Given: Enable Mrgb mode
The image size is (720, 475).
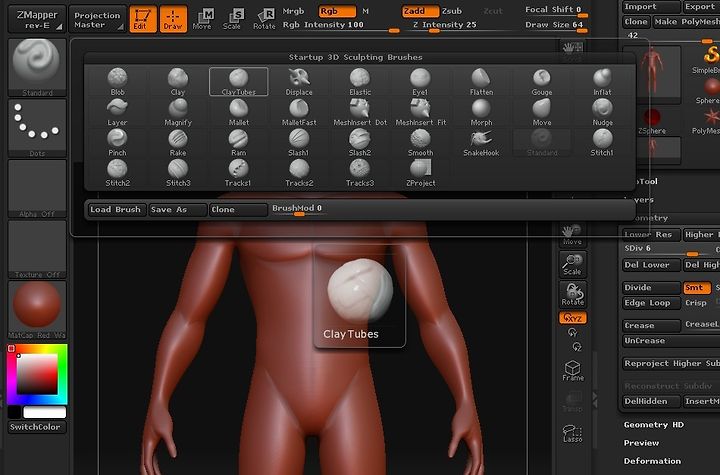Looking at the screenshot, I should [293, 11].
